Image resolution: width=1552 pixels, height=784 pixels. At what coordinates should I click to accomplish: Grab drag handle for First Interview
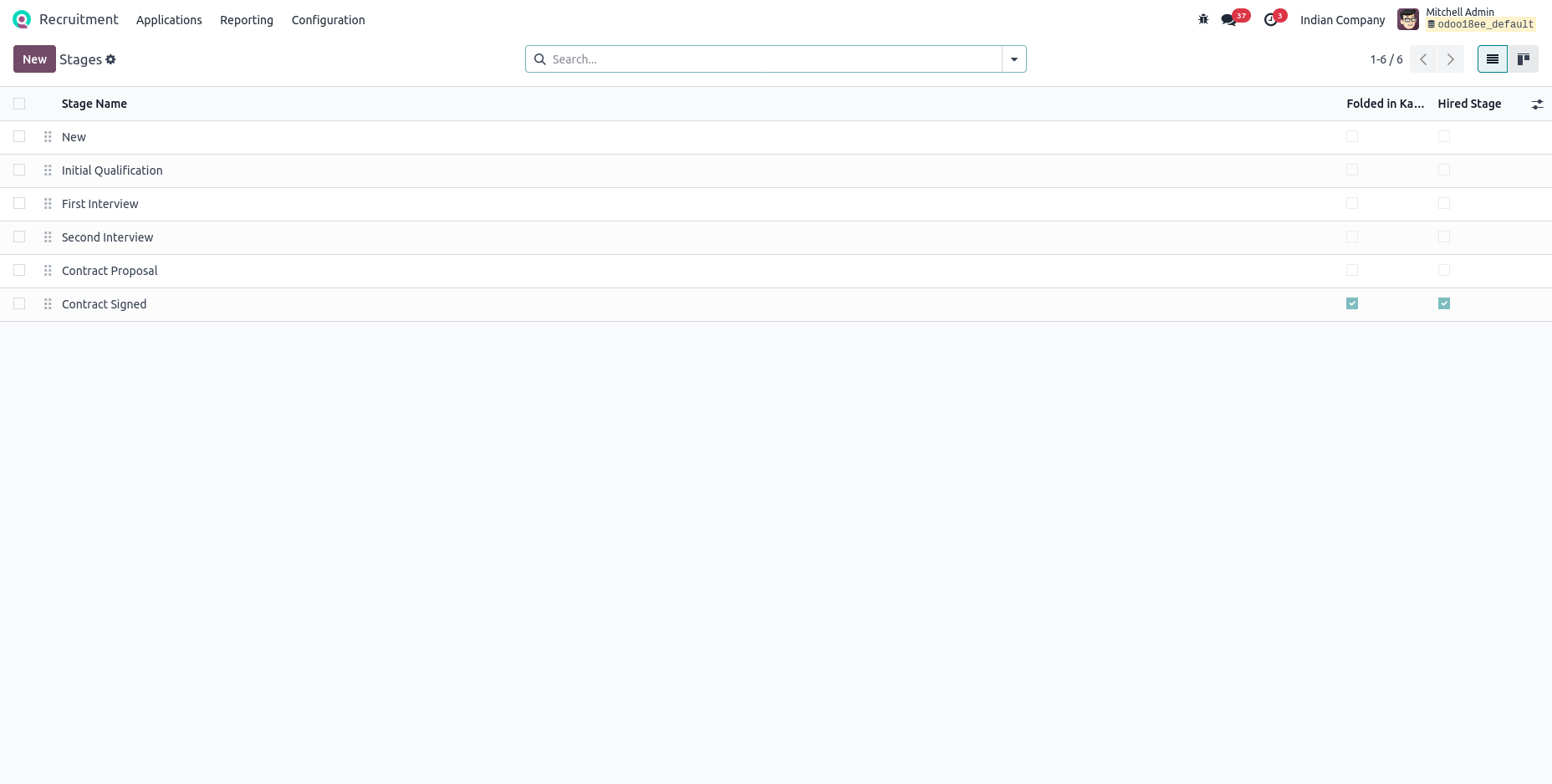48,204
